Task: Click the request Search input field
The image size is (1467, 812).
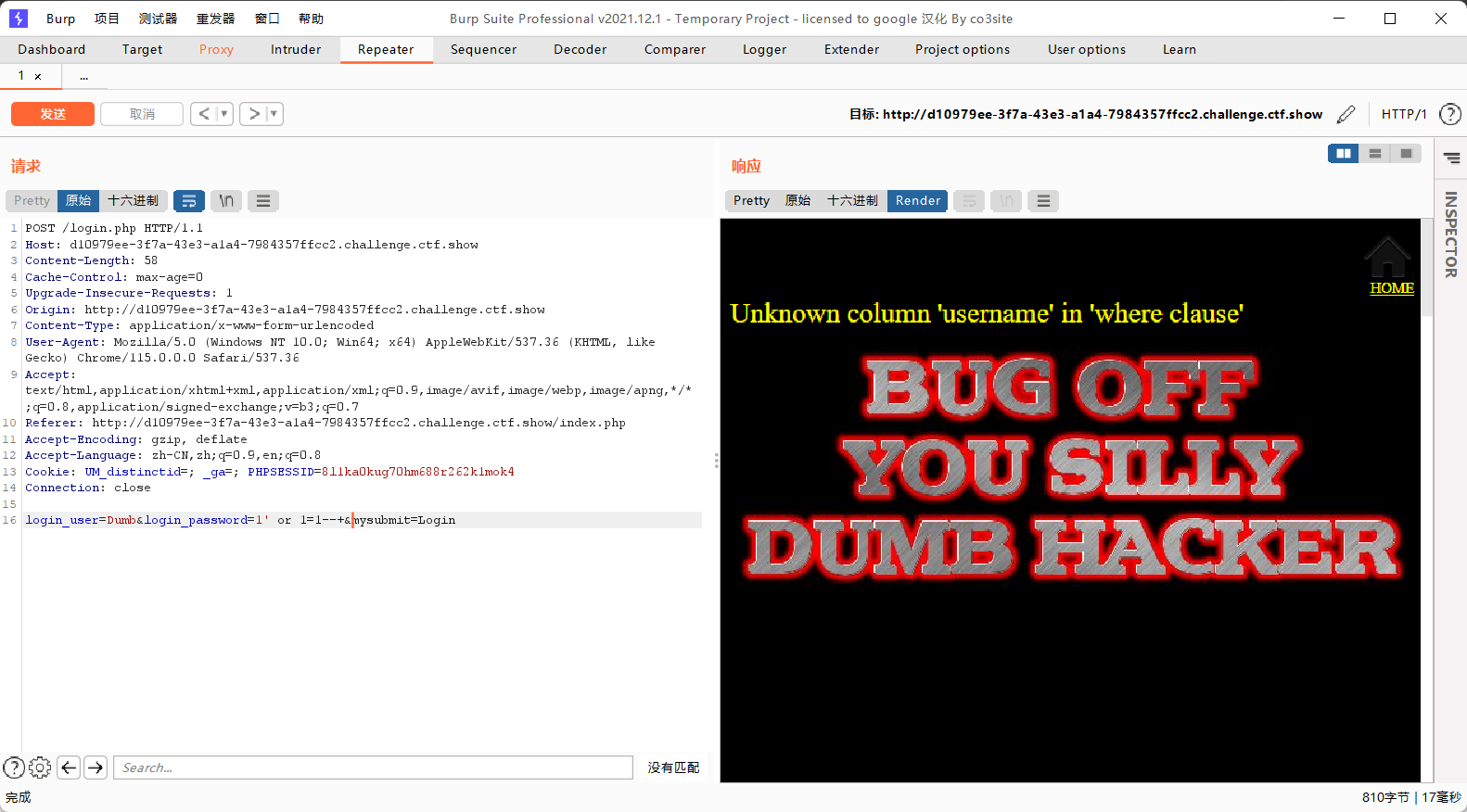Action: pos(373,768)
